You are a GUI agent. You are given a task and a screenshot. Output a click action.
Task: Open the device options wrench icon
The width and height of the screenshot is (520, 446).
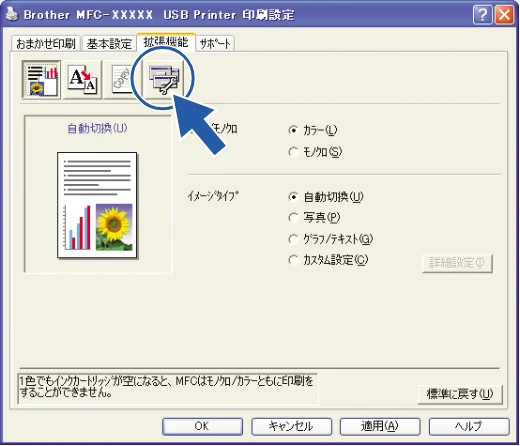click(164, 80)
